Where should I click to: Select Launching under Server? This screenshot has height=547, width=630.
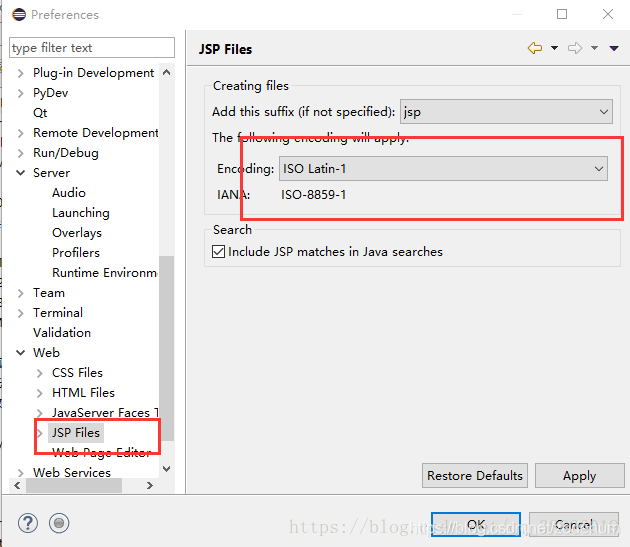(x=81, y=213)
